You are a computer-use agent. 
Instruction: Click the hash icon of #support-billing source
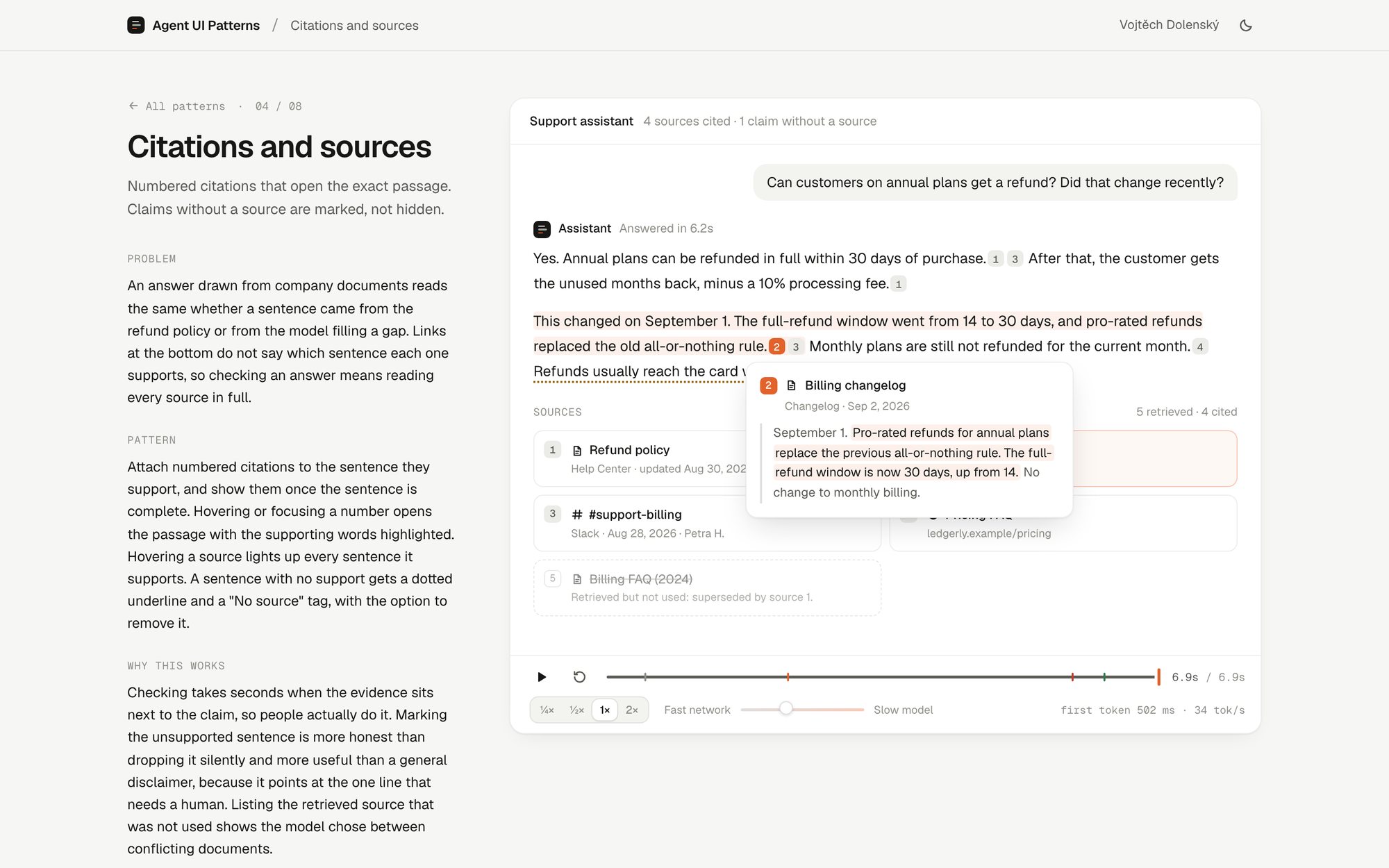(577, 515)
